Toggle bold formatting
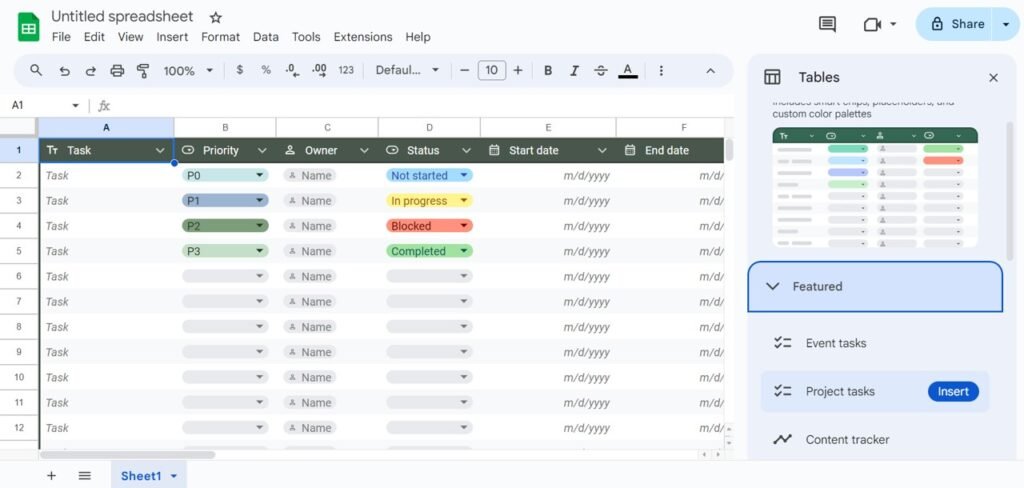 point(548,71)
